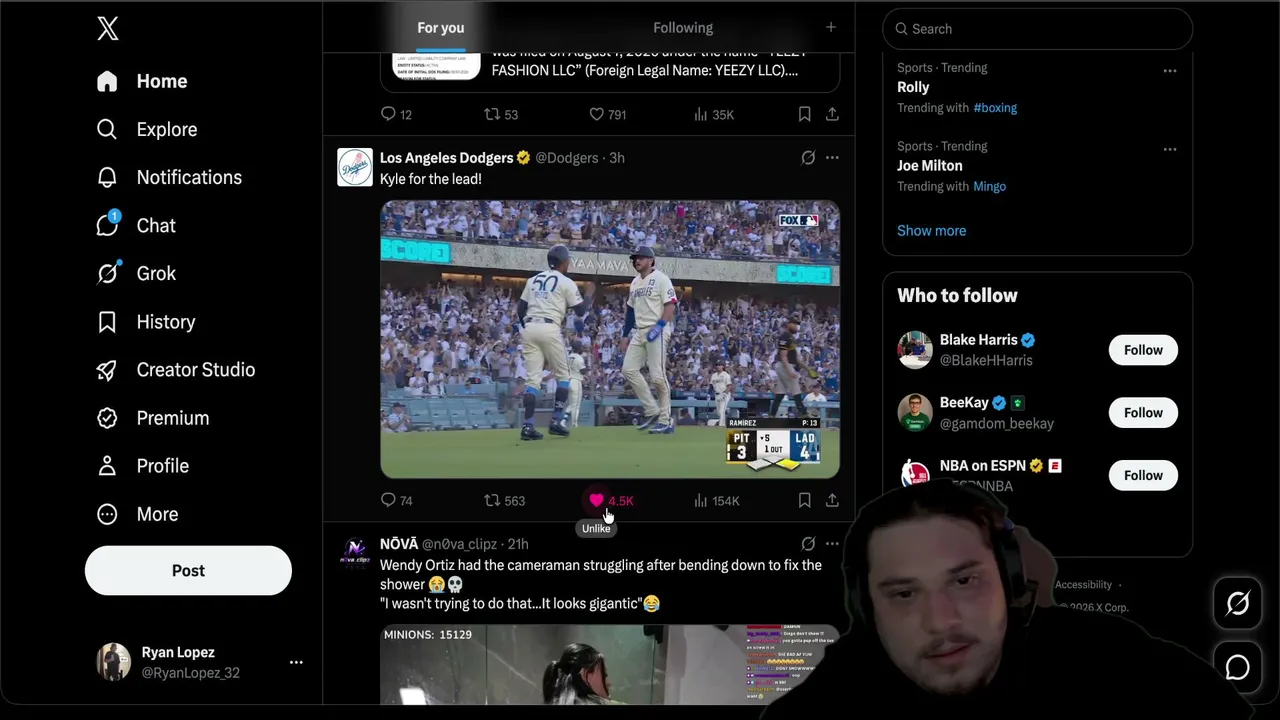Open account options next to Ryan Lopez
The height and width of the screenshot is (720, 1280).
[x=296, y=662]
